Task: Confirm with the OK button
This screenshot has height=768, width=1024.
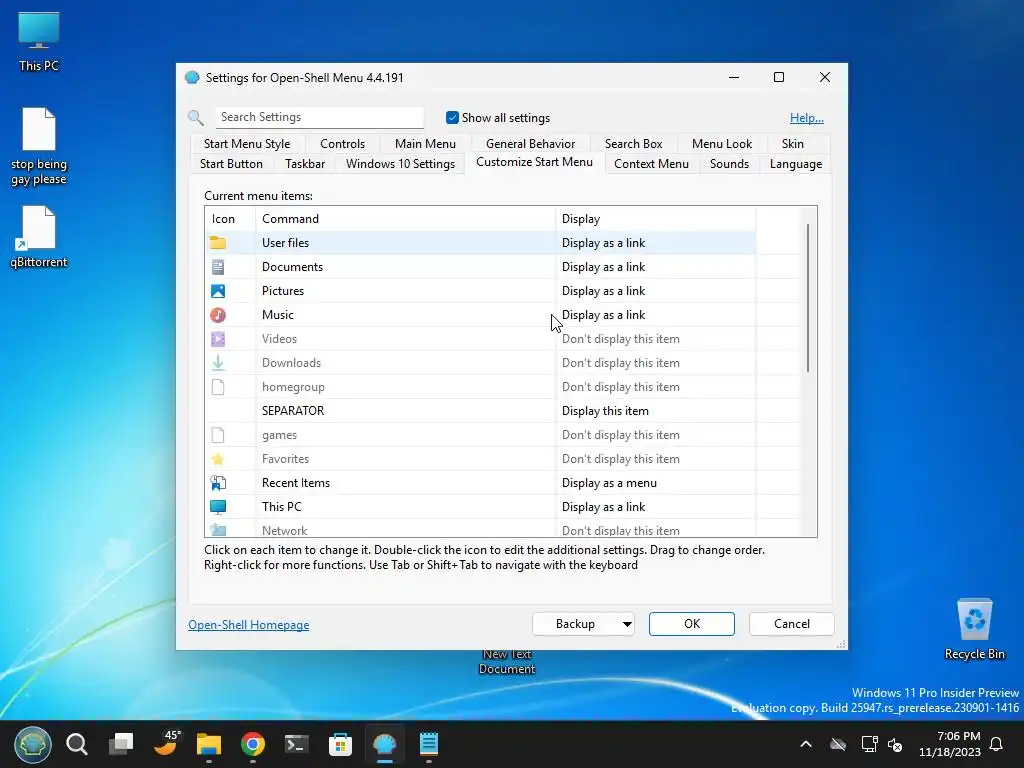Action: click(x=692, y=624)
